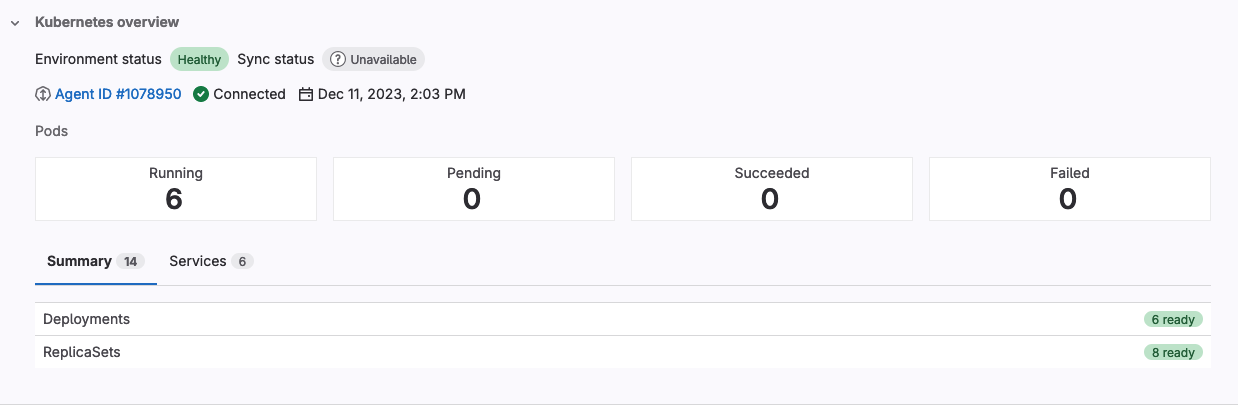Screen dimensions: 1238x407
Task: Select the Pending pods card
Action: (474, 188)
